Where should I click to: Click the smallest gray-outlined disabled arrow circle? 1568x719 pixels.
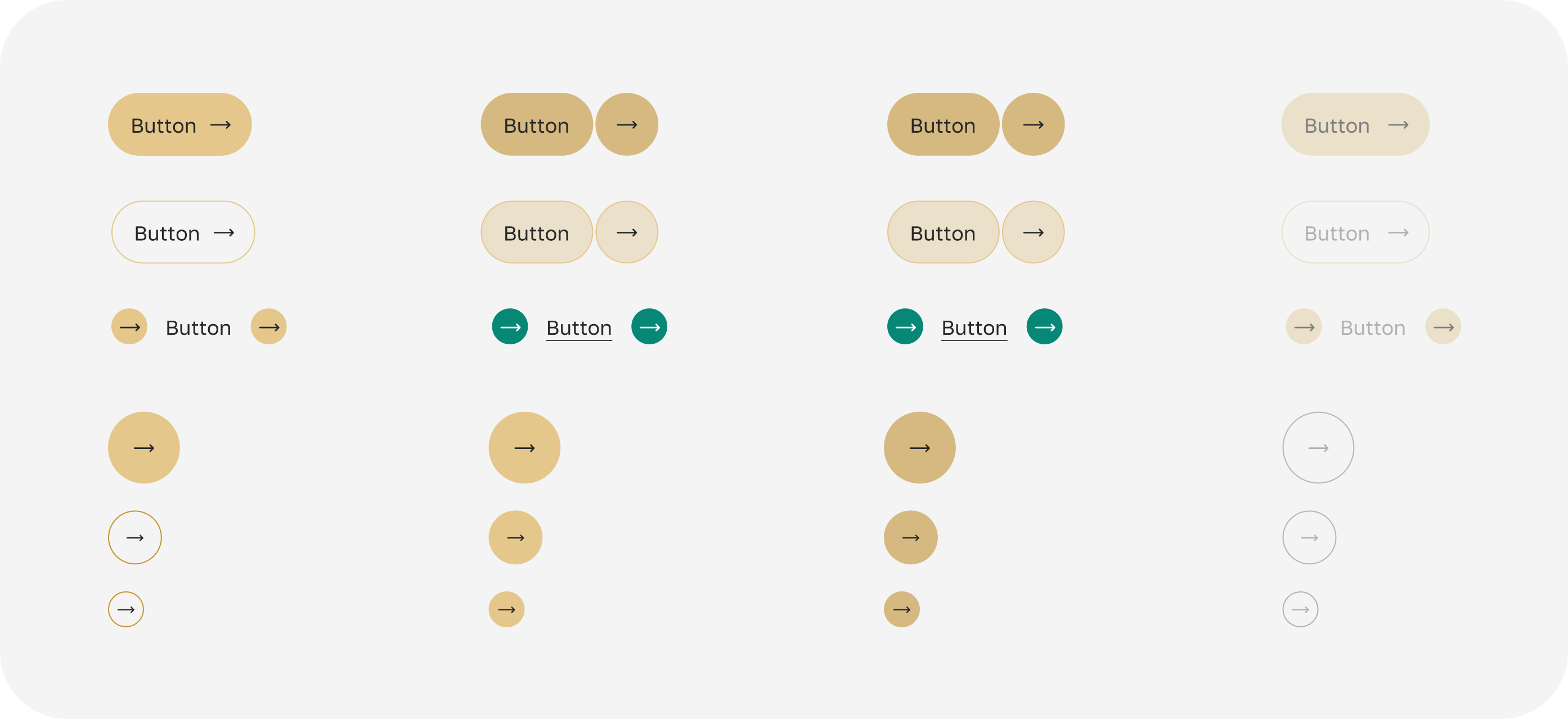[x=1300, y=609]
